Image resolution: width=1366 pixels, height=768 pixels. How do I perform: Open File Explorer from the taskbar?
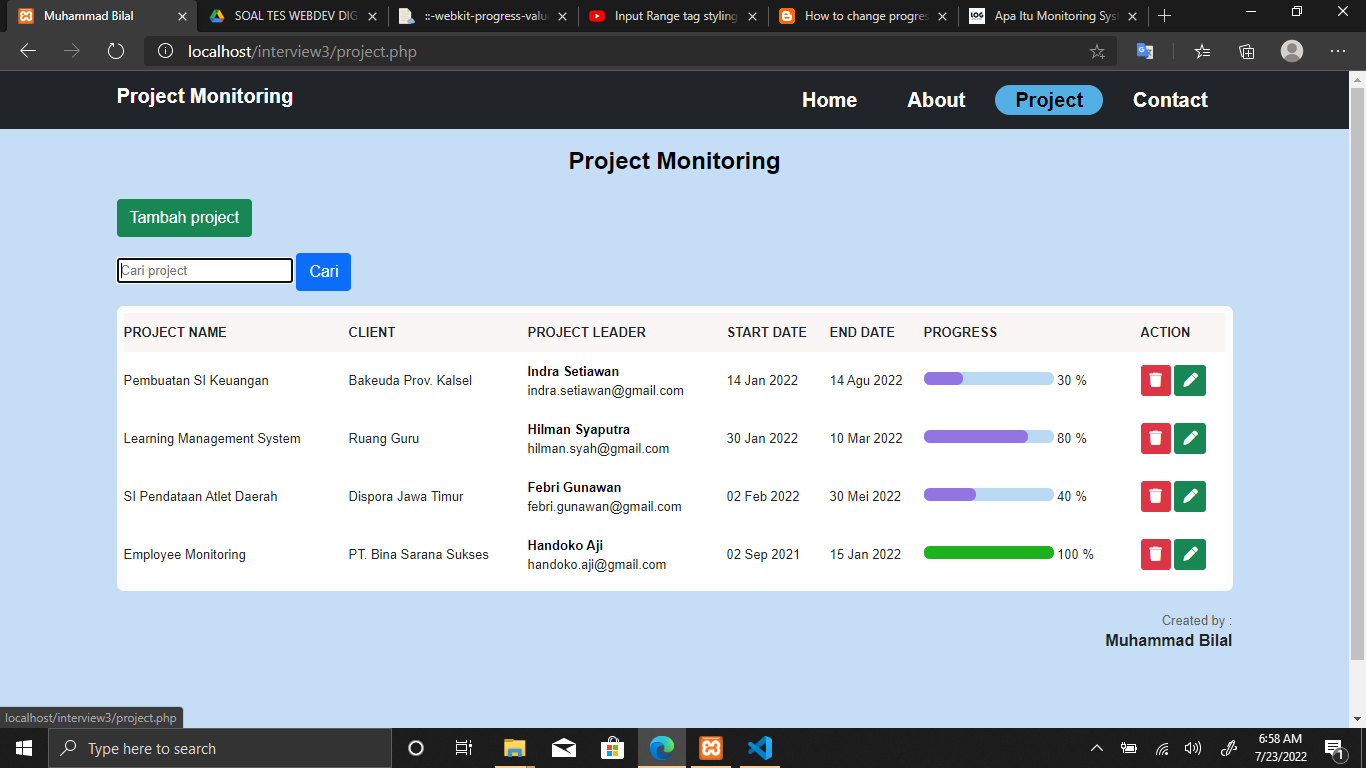tap(514, 748)
